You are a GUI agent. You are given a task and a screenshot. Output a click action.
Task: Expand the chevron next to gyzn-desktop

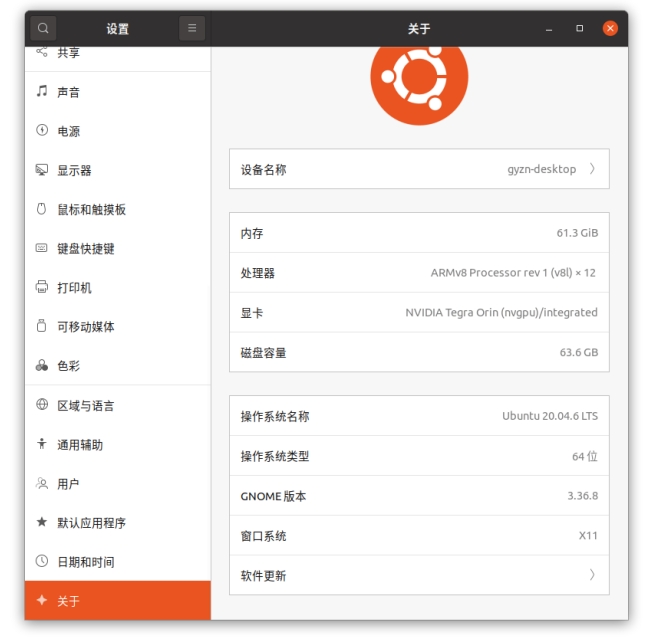592,169
